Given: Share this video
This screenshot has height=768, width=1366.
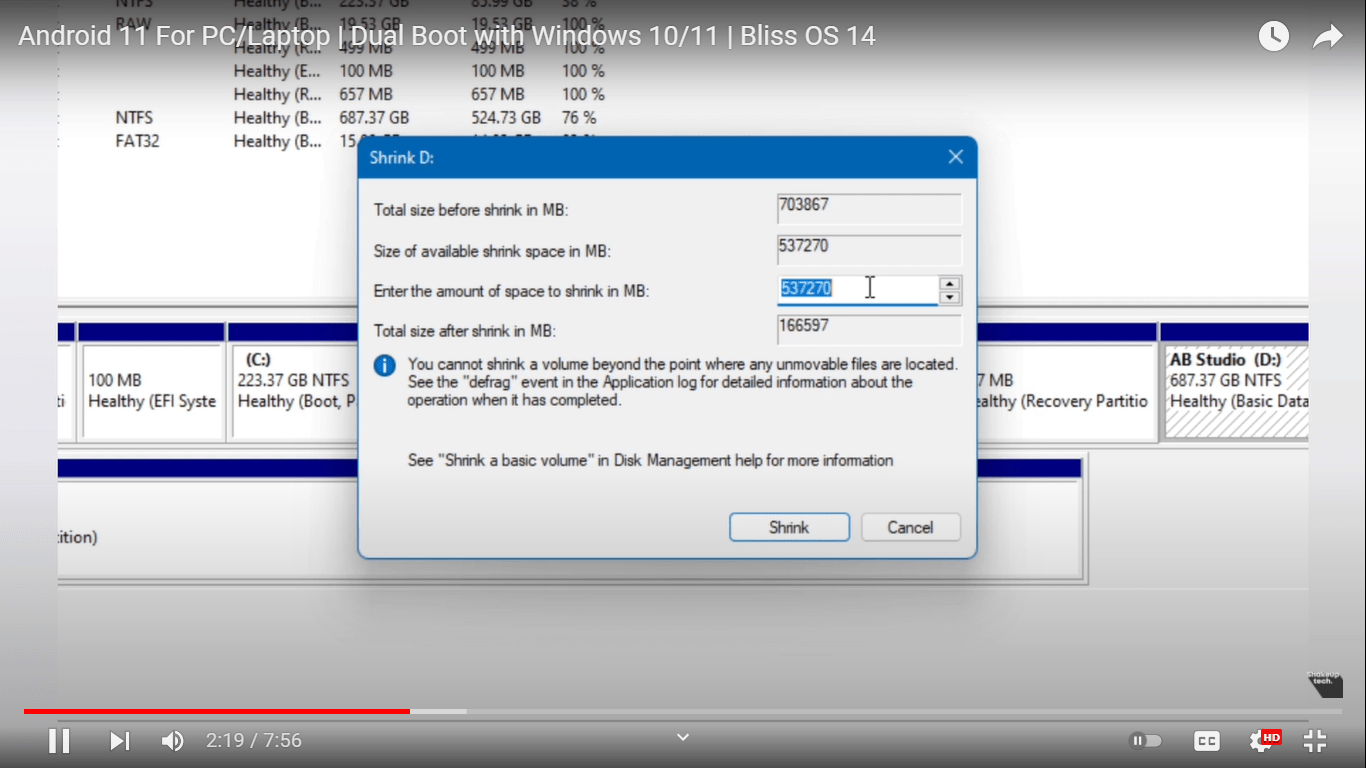Looking at the screenshot, I should (x=1328, y=35).
